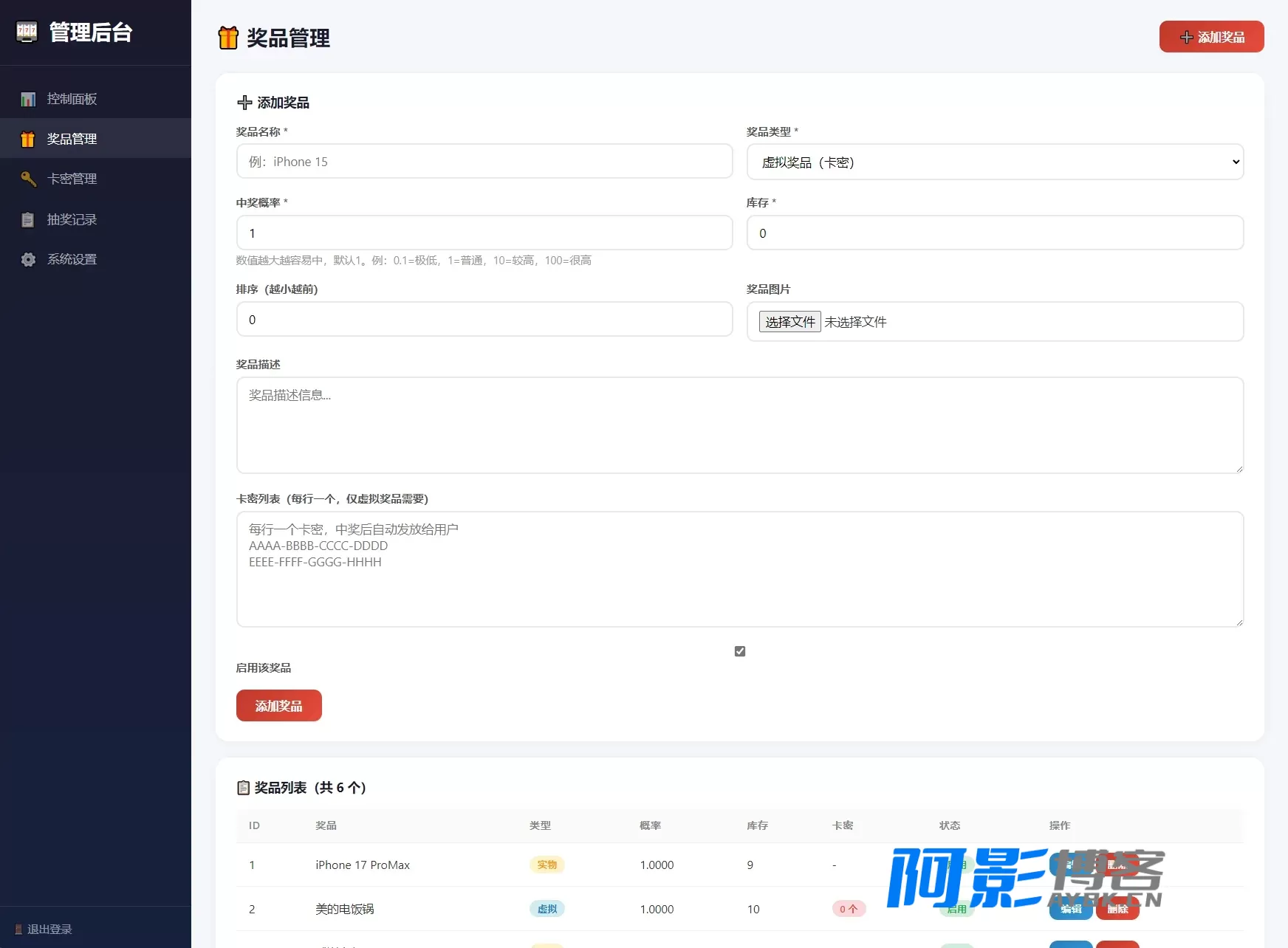Focus the 奖品名称 input field

tap(484, 162)
